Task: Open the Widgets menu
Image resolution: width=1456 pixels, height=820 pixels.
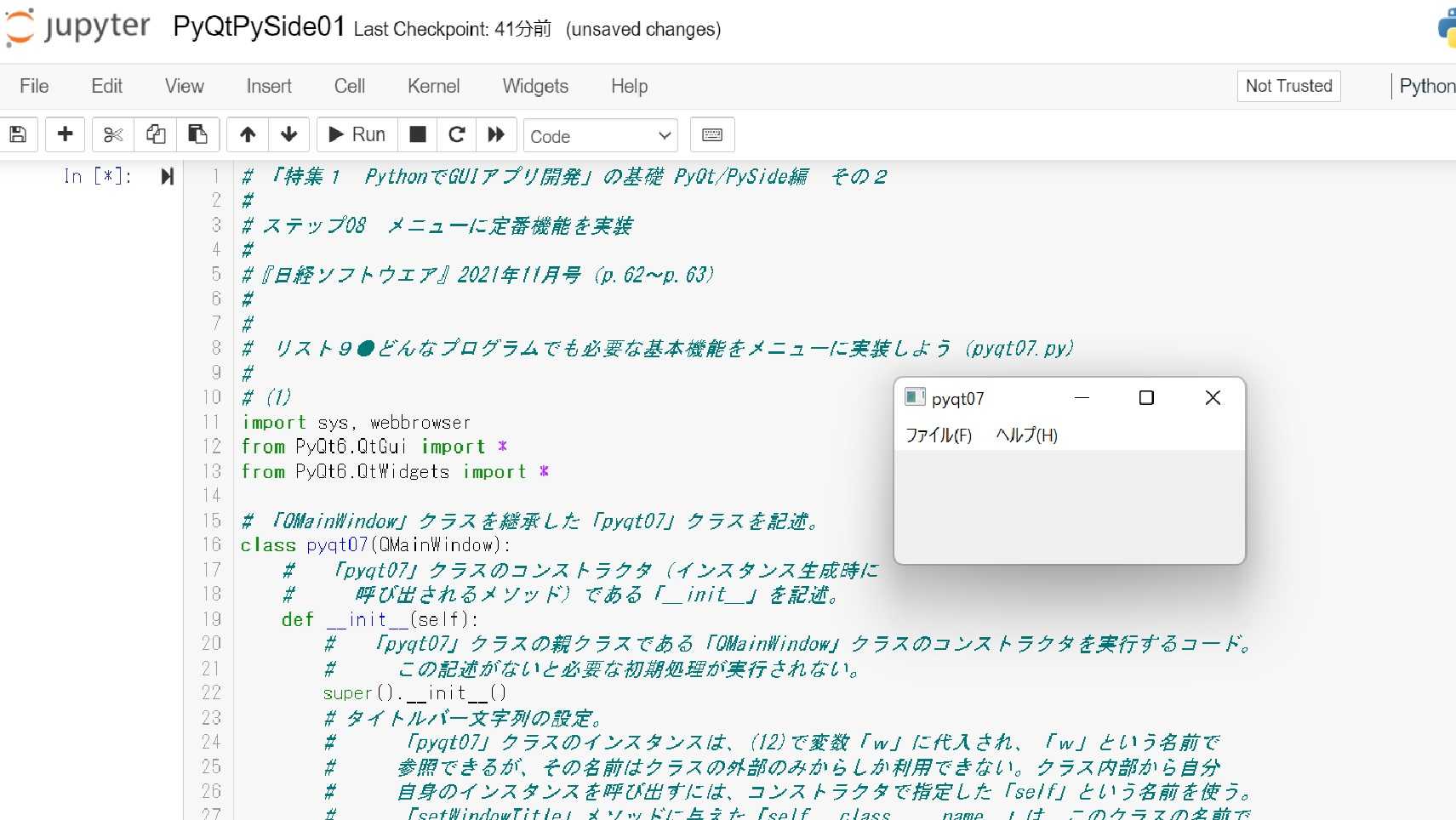Action: (534, 86)
